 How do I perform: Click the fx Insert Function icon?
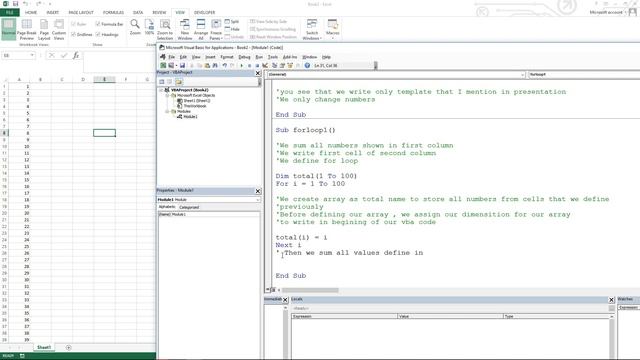(x=76, y=56)
